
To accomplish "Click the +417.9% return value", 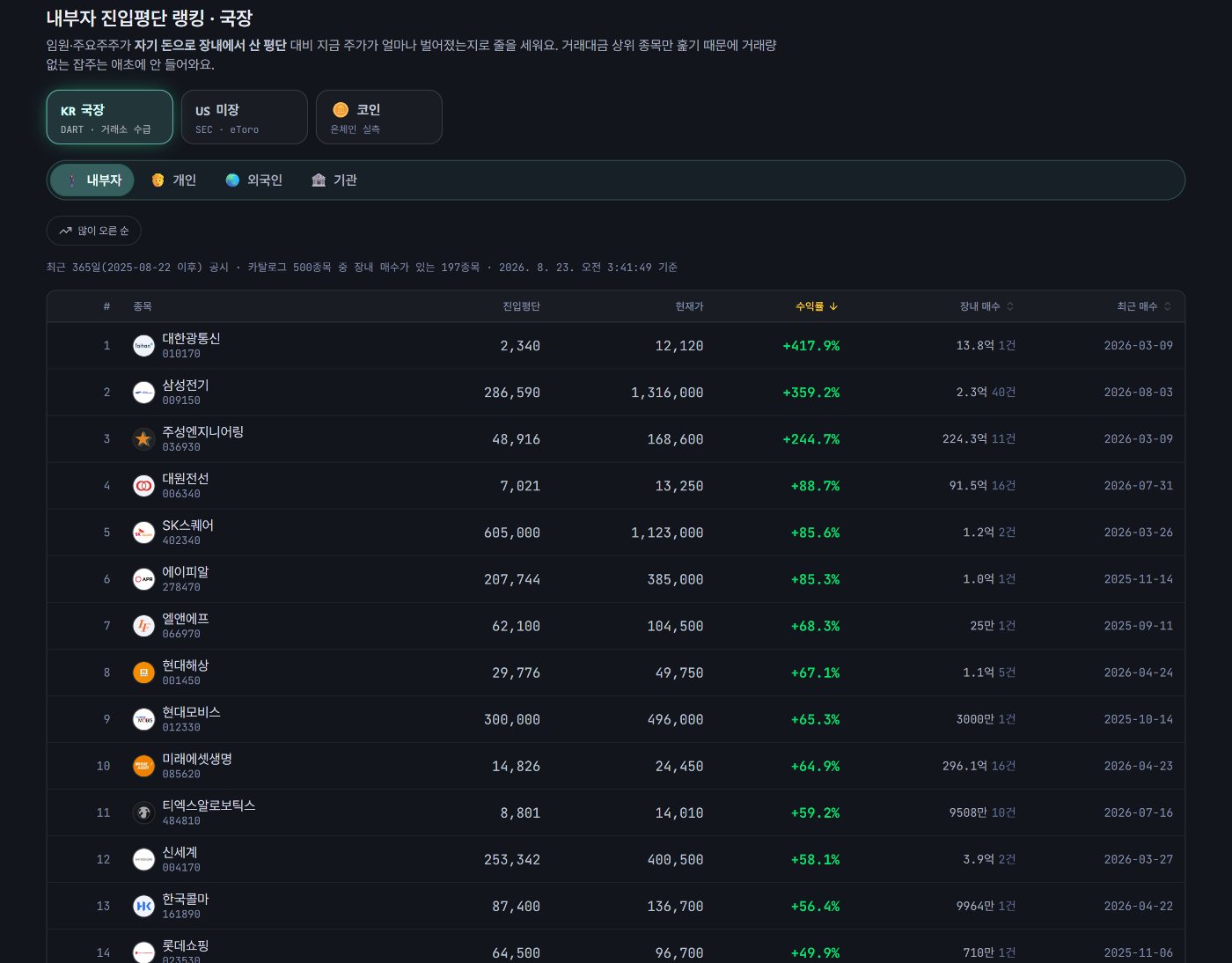I will (x=811, y=346).
